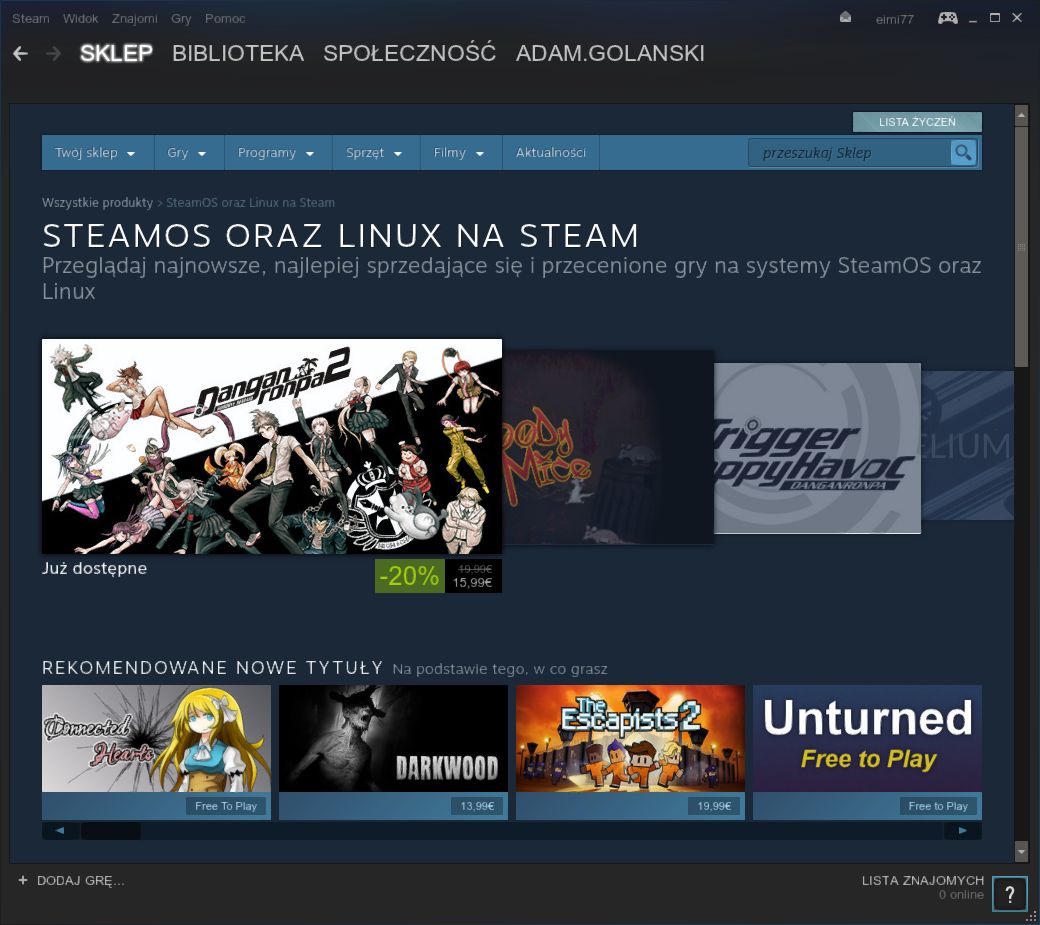This screenshot has height=925, width=1040.
Task: Expand the Filmy dropdown
Action: [461, 153]
